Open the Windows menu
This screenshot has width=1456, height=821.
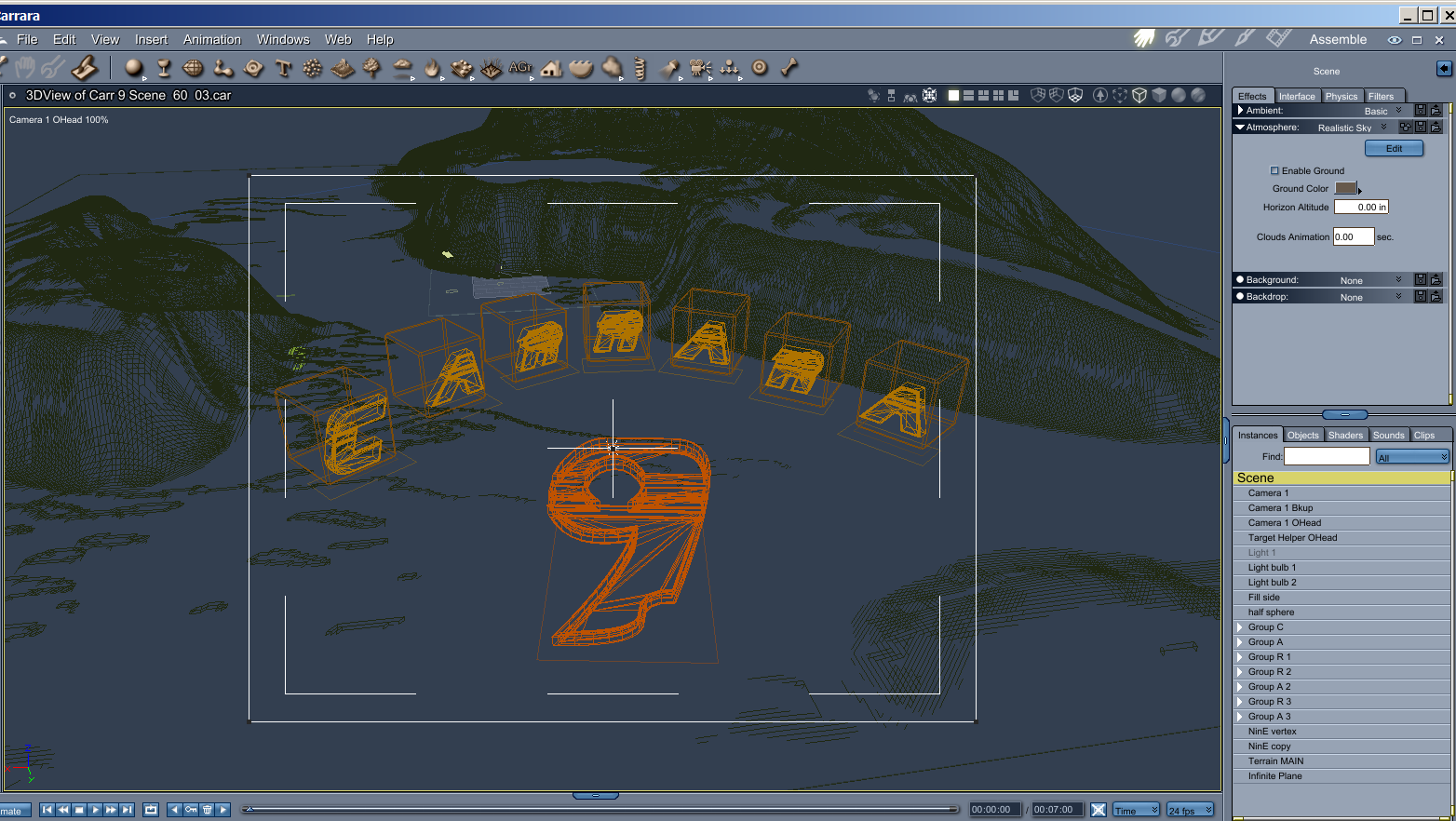click(x=283, y=39)
